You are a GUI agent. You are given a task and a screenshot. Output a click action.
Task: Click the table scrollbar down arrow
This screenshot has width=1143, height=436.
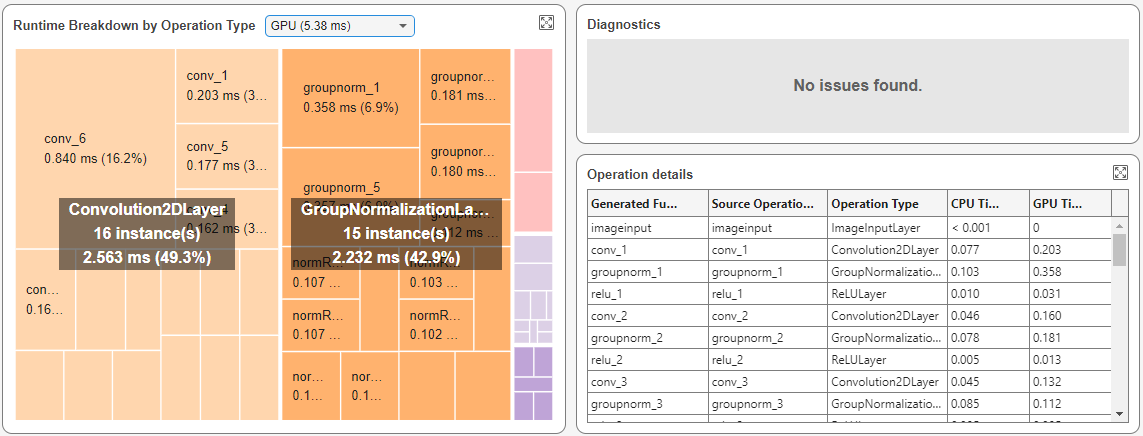(x=1119, y=412)
